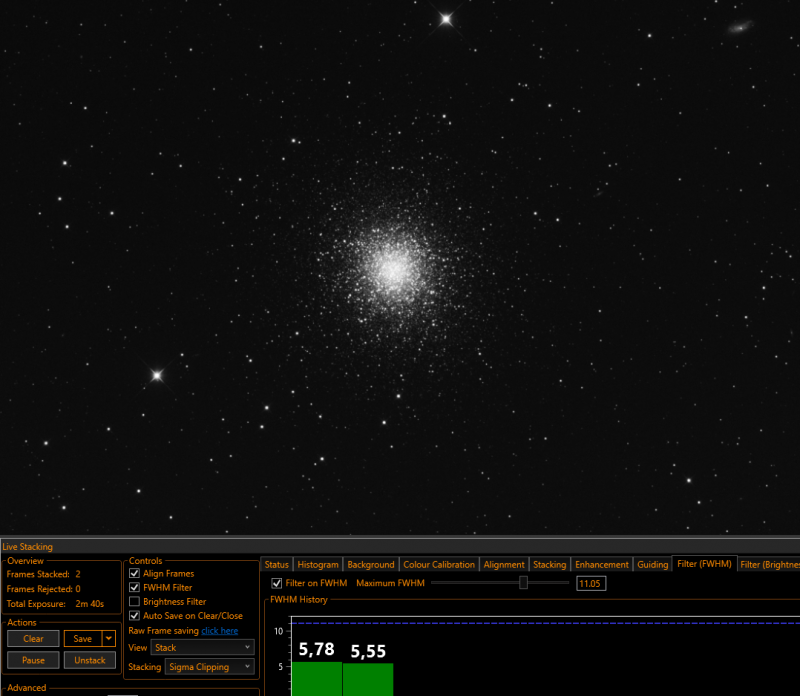Click the globular cluster core in image
Screen dimensions: 800x696
pos(393,268)
